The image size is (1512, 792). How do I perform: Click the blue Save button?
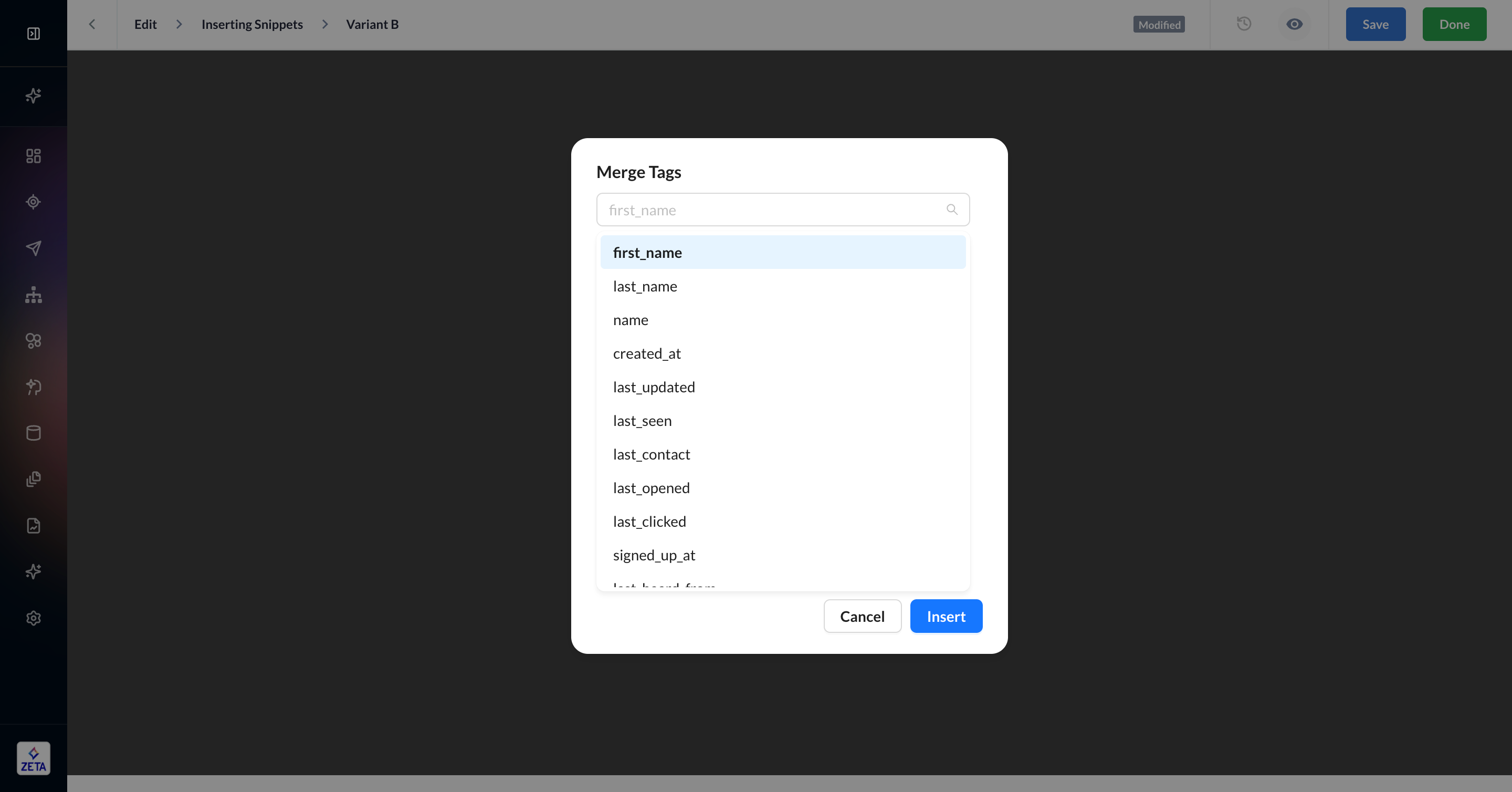click(x=1374, y=24)
